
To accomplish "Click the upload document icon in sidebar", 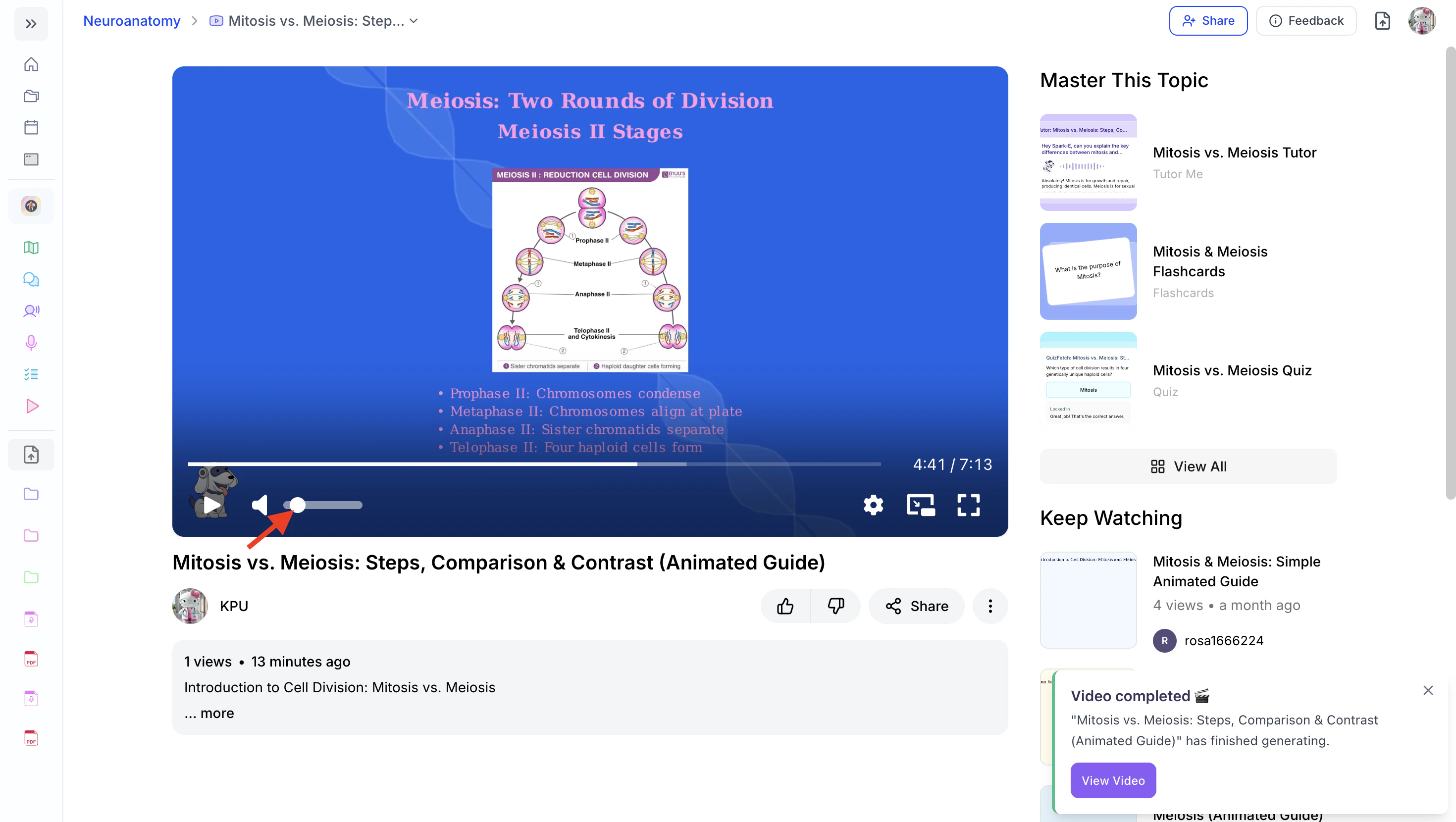I will coord(31,455).
